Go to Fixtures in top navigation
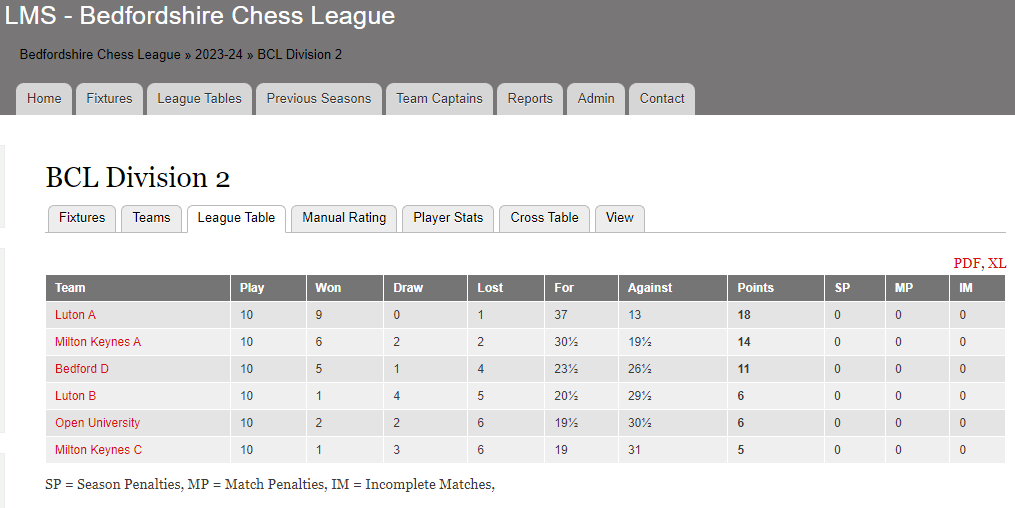 [x=109, y=98]
